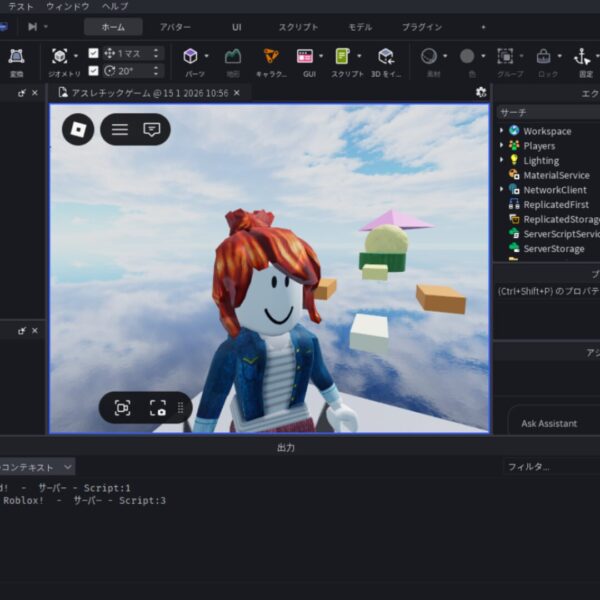Click the material sphere icon

tap(429, 56)
